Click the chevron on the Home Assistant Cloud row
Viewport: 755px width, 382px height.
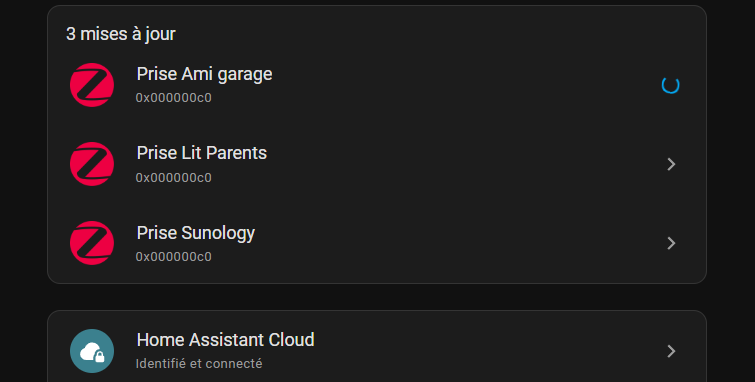pyautogui.click(x=671, y=351)
